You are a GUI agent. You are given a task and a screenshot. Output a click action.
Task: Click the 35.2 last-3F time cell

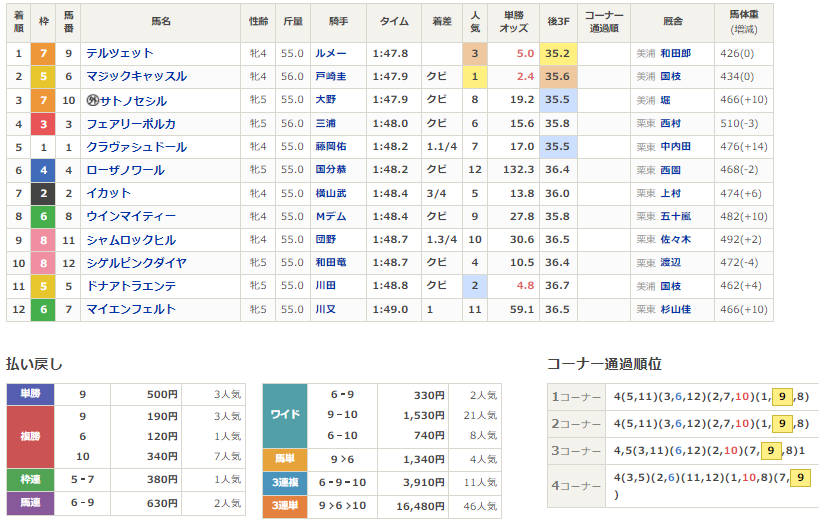[558, 53]
